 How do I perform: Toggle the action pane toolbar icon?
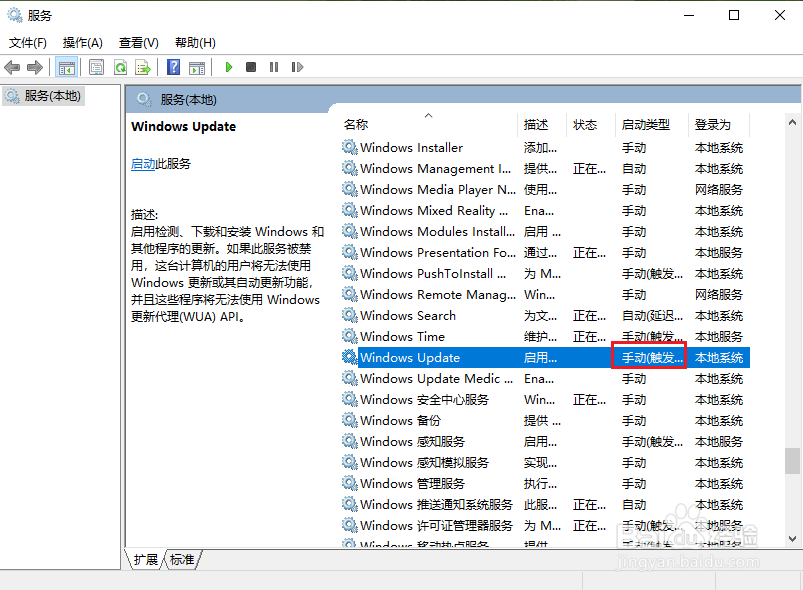point(197,67)
